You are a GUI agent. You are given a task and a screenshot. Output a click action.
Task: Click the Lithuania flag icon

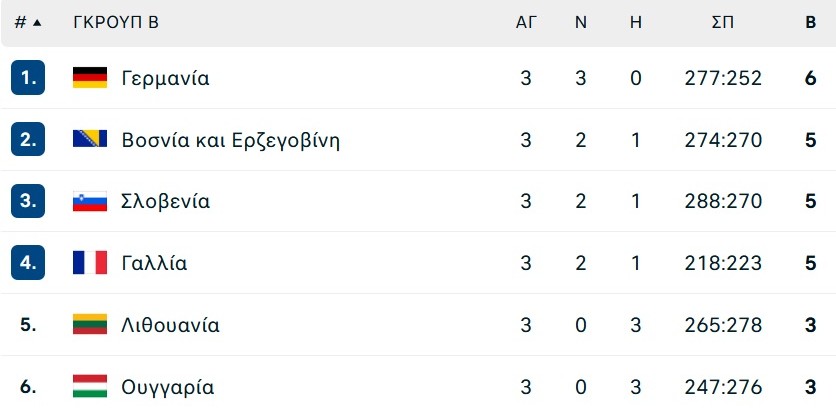point(90,325)
